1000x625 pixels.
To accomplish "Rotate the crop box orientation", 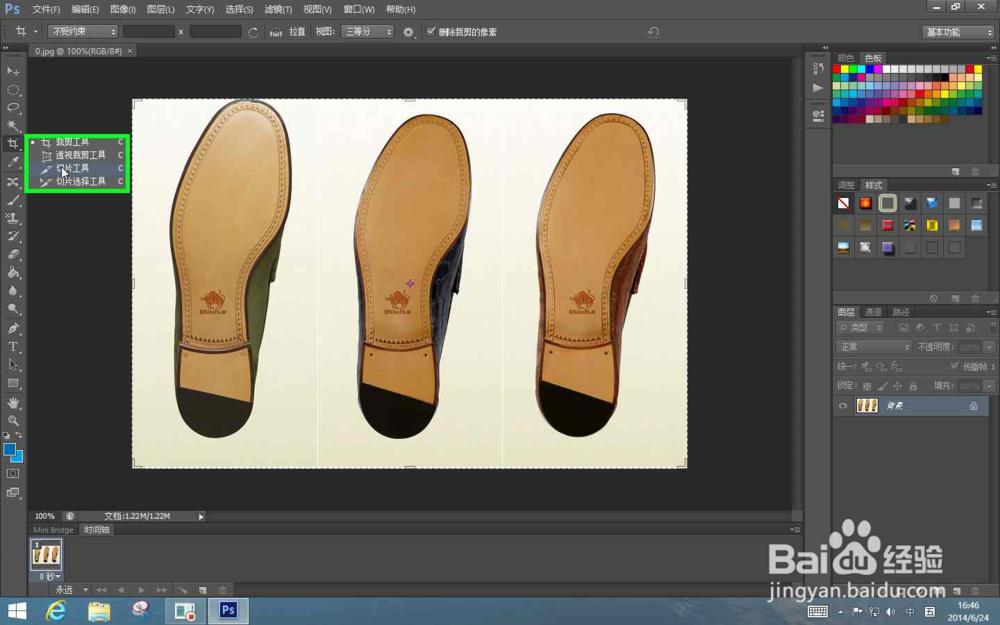I will 253,32.
